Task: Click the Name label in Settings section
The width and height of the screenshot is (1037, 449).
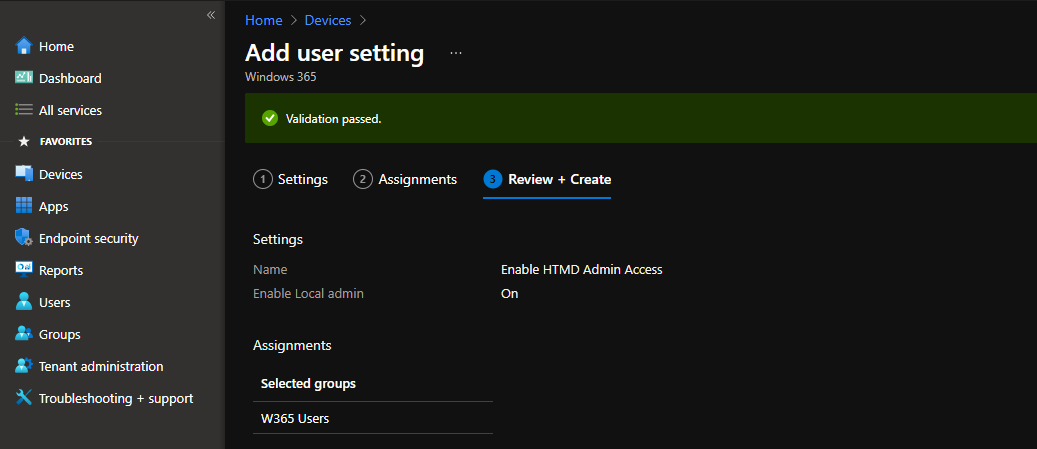Action: pyautogui.click(x=270, y=269)
